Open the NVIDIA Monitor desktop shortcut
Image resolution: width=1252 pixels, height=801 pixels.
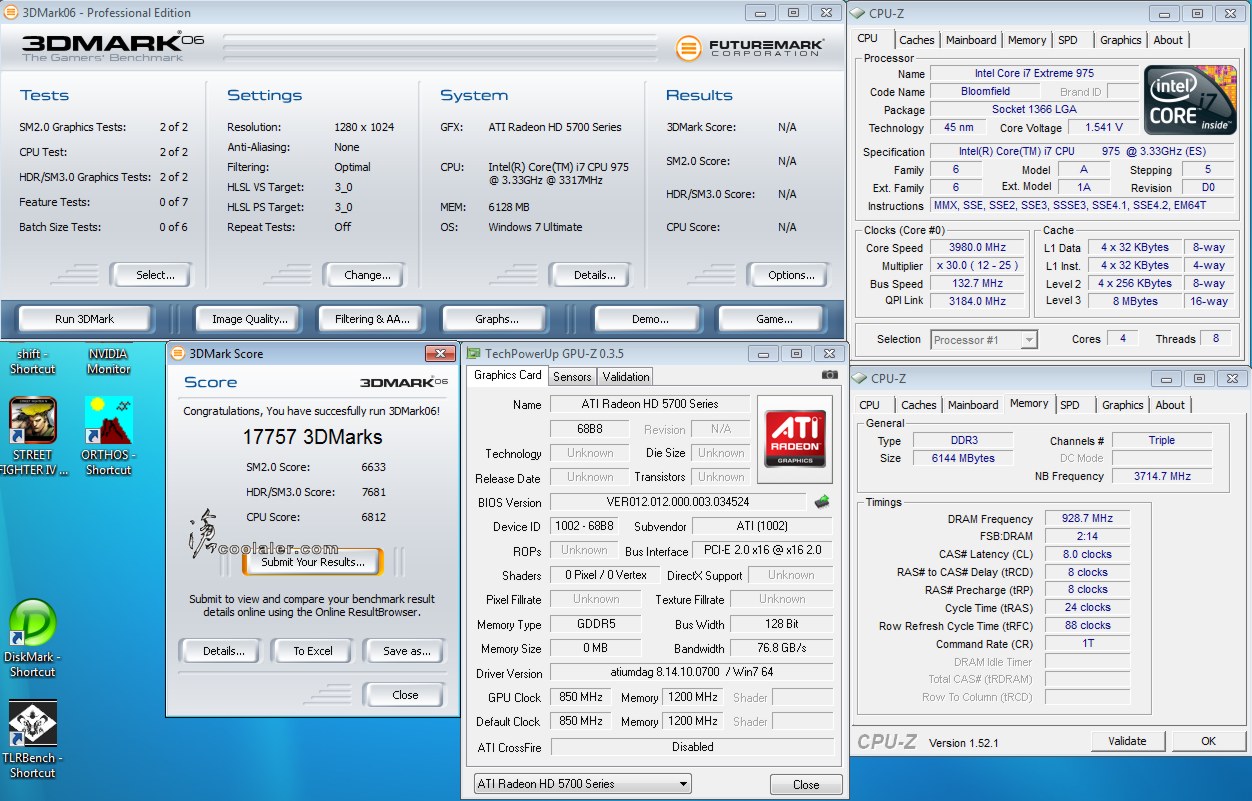(x=108, y=361)
